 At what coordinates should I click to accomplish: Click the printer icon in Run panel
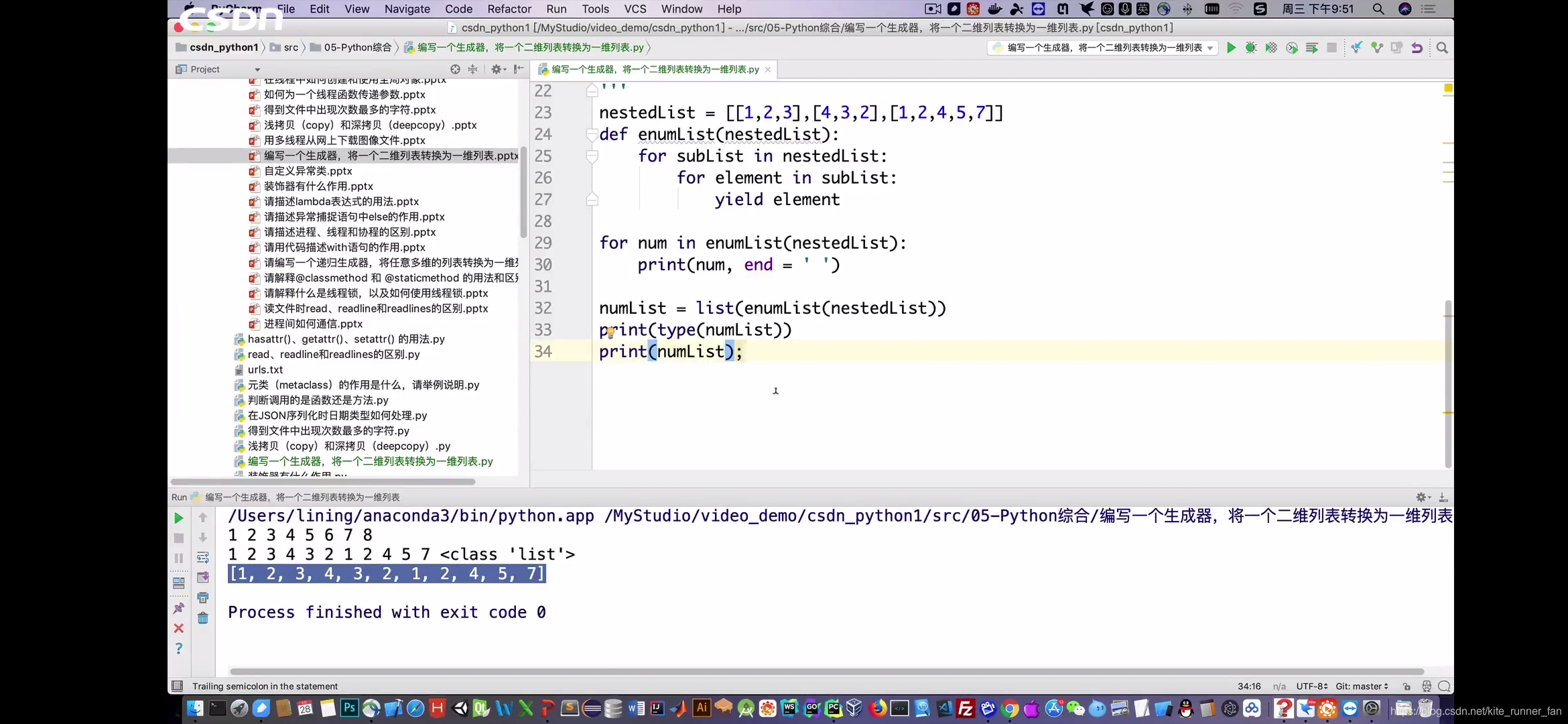click(x=203, y=597)
